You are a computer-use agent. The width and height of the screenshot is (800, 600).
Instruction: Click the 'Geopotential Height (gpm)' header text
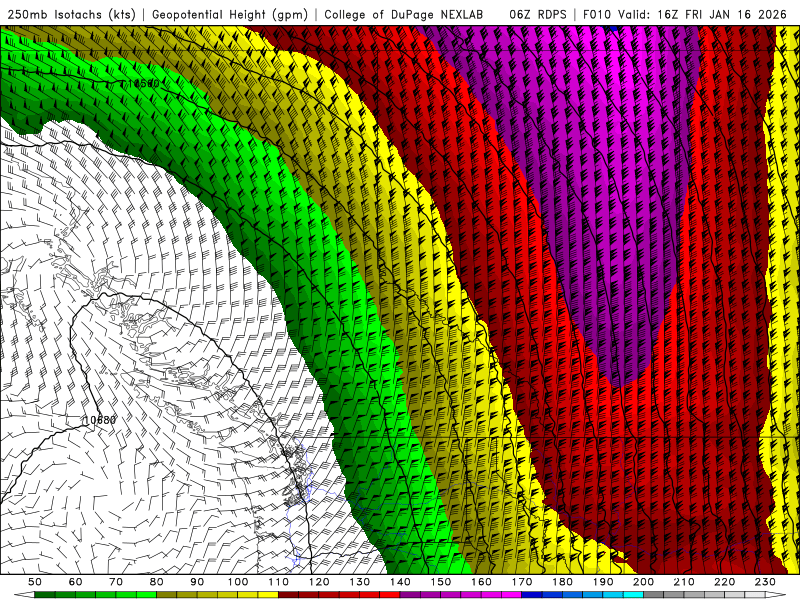(230, 14)
